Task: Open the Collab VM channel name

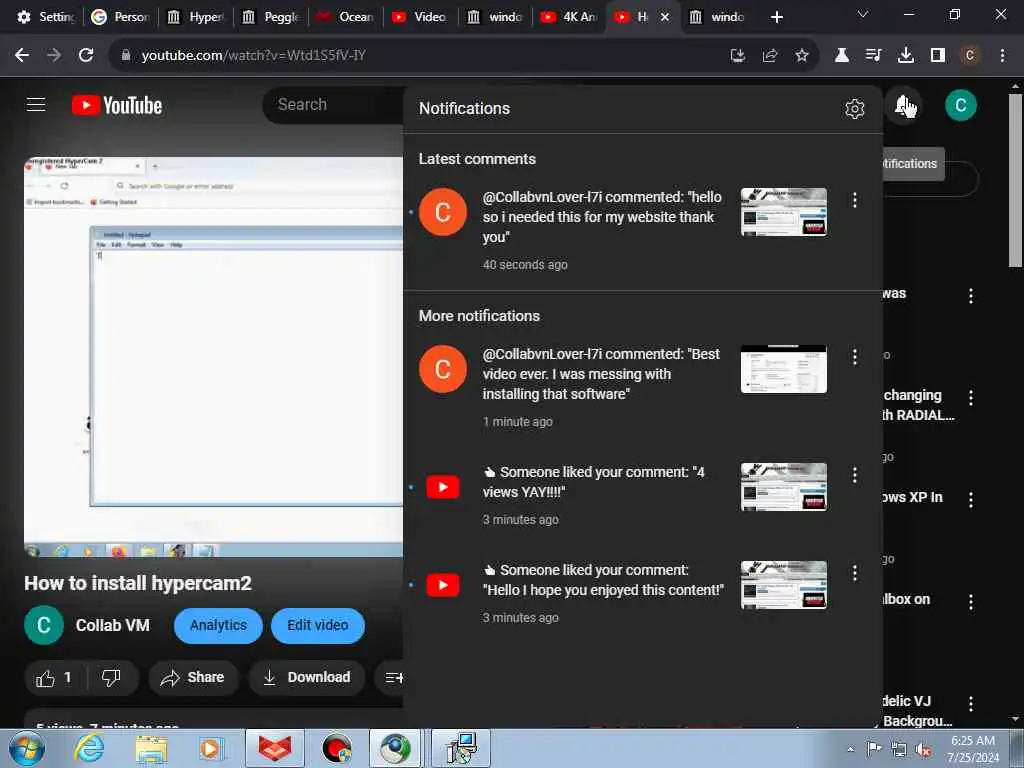Action: click(112, 626)
